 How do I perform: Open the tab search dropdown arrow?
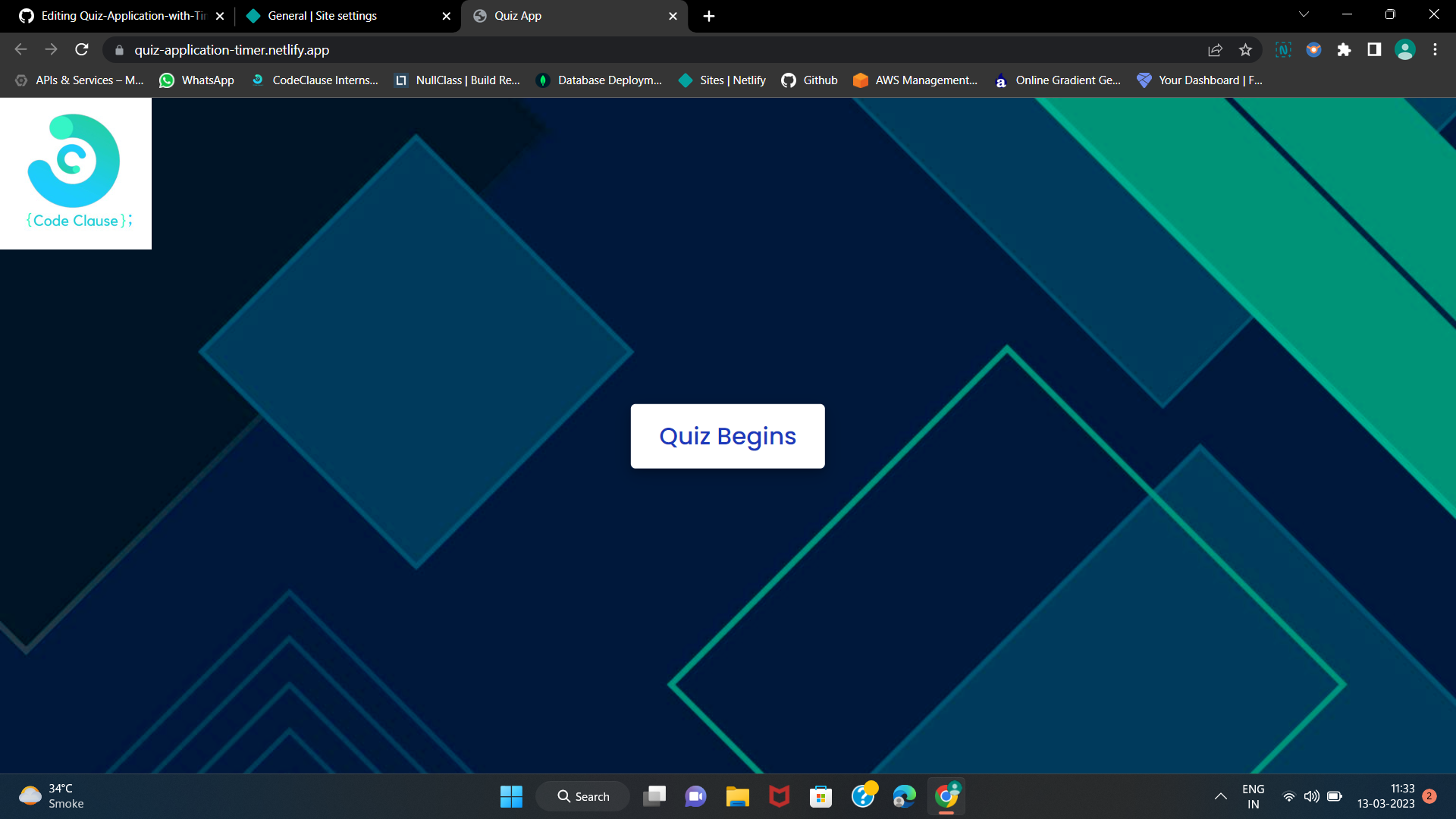[1303, 15]
